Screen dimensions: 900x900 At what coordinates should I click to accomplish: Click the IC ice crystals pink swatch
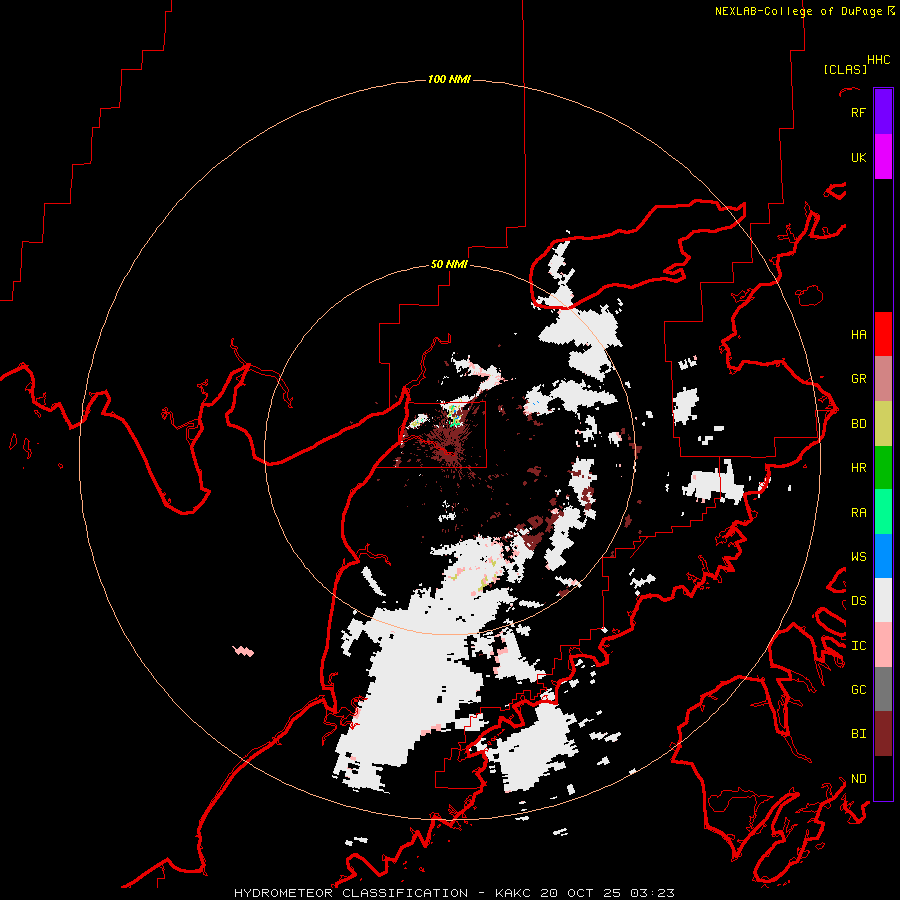click(x=883, y=645)
